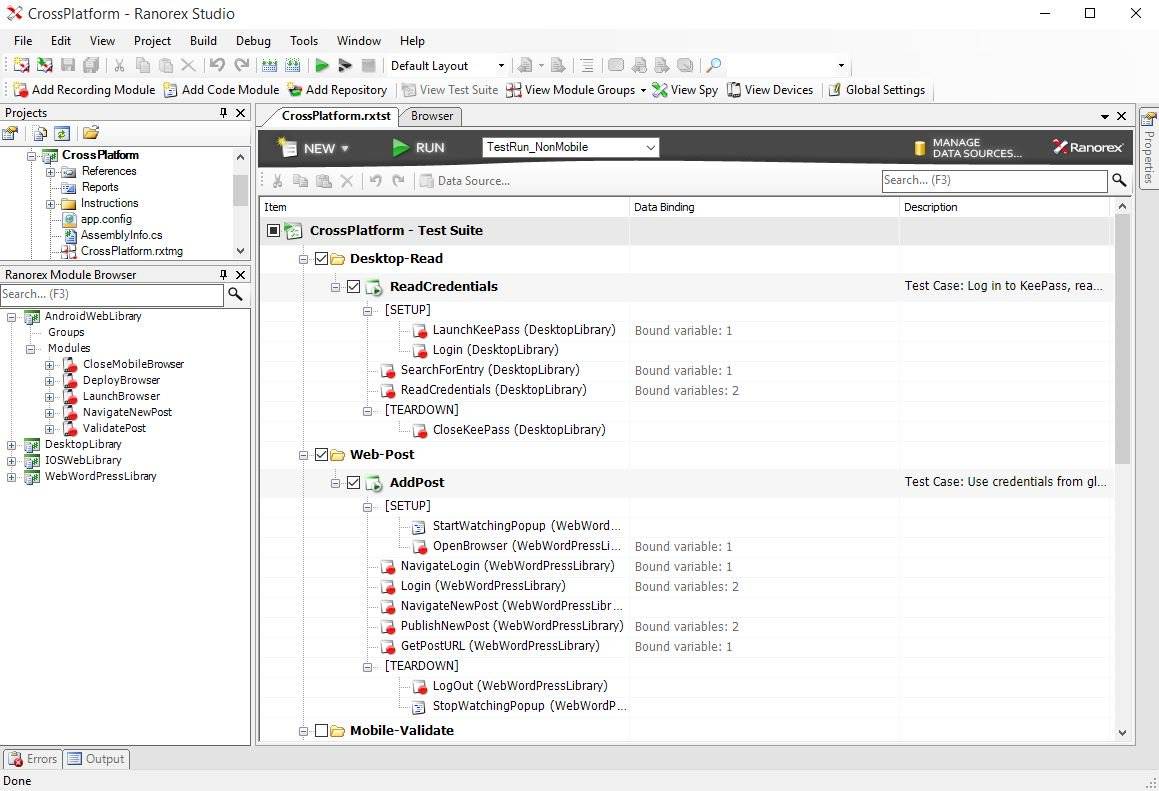Uncheck the Desktop-Read folder checkbox
Screen dimensions: 1159x791
321,259
